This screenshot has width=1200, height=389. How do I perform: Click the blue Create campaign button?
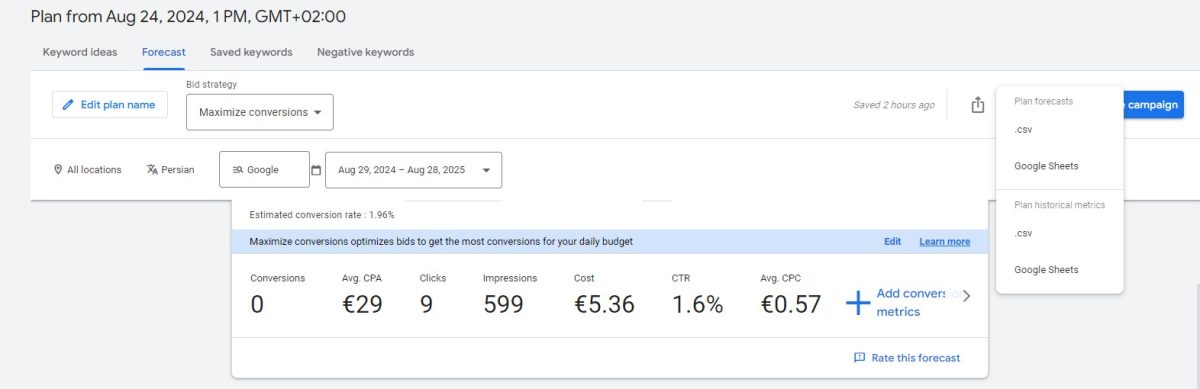point(1154,104)
